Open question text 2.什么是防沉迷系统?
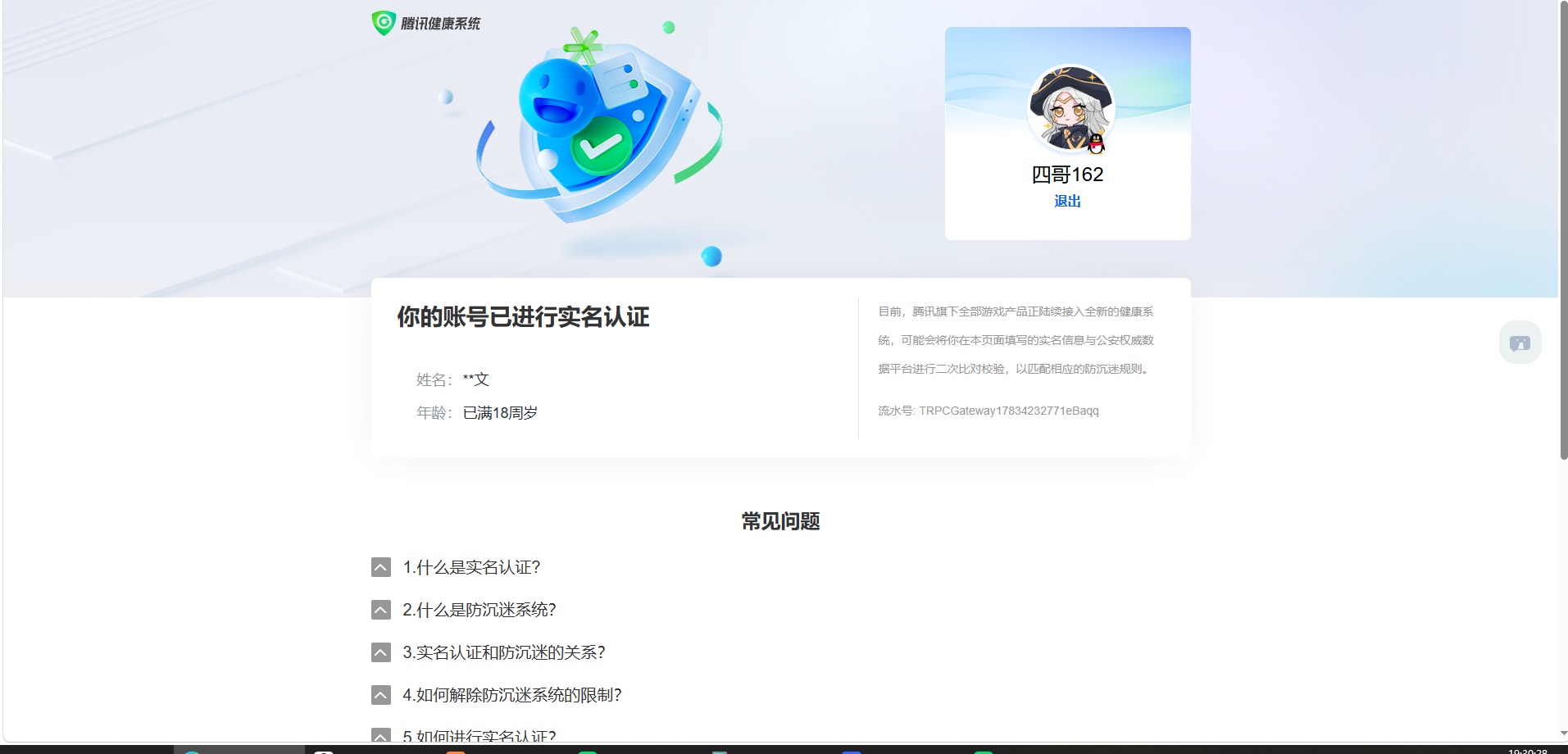 point(479,610)
